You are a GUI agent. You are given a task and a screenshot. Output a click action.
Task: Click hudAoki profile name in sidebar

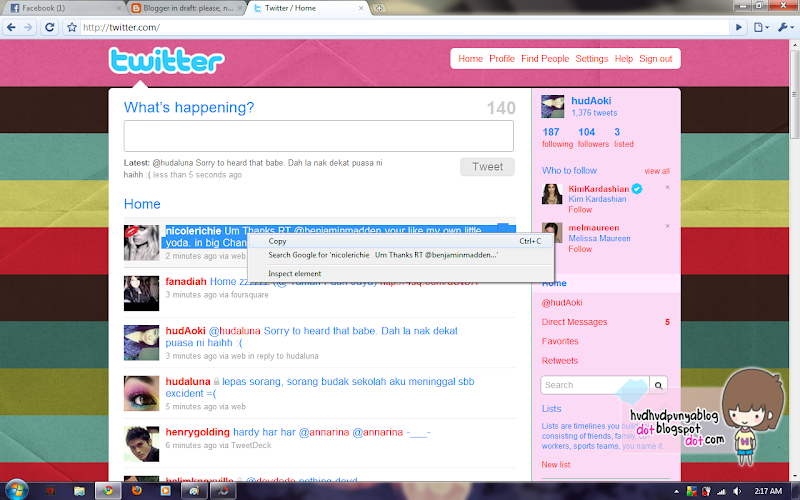pos(591,101)
